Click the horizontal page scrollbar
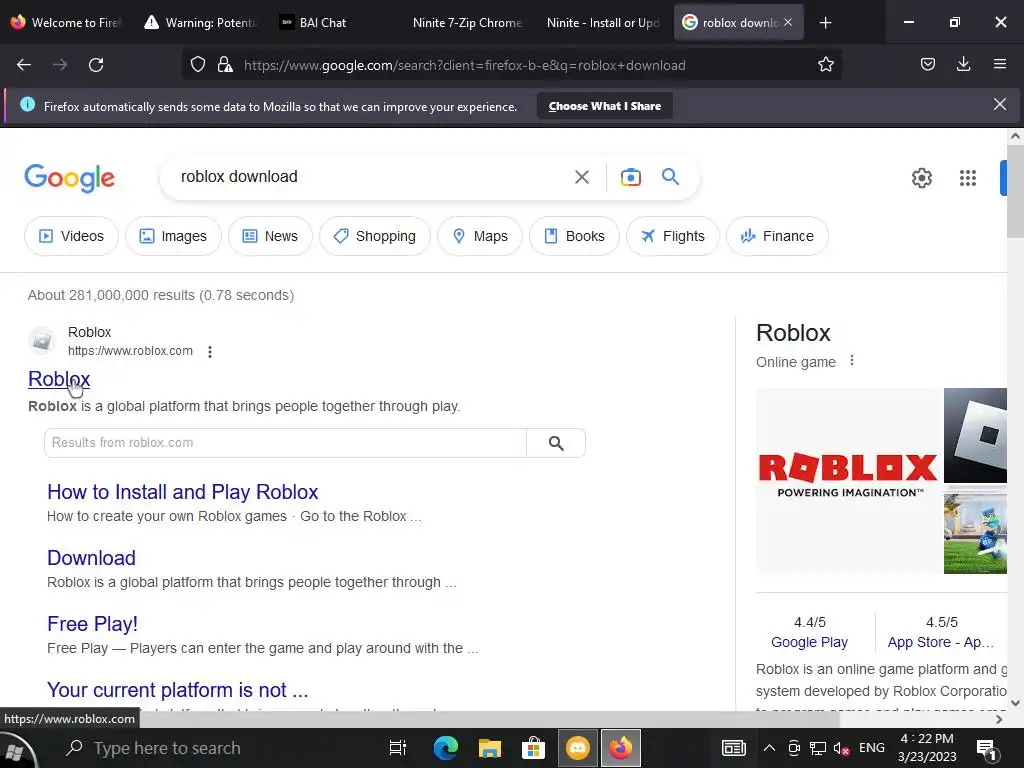Image resolution: width=1024 pixels, height=768 pixels. pos(490,719)
